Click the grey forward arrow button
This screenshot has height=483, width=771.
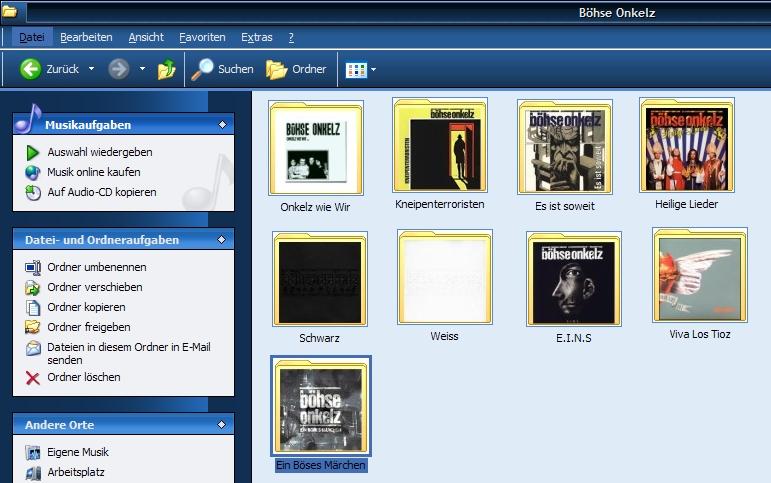point(119,69)
